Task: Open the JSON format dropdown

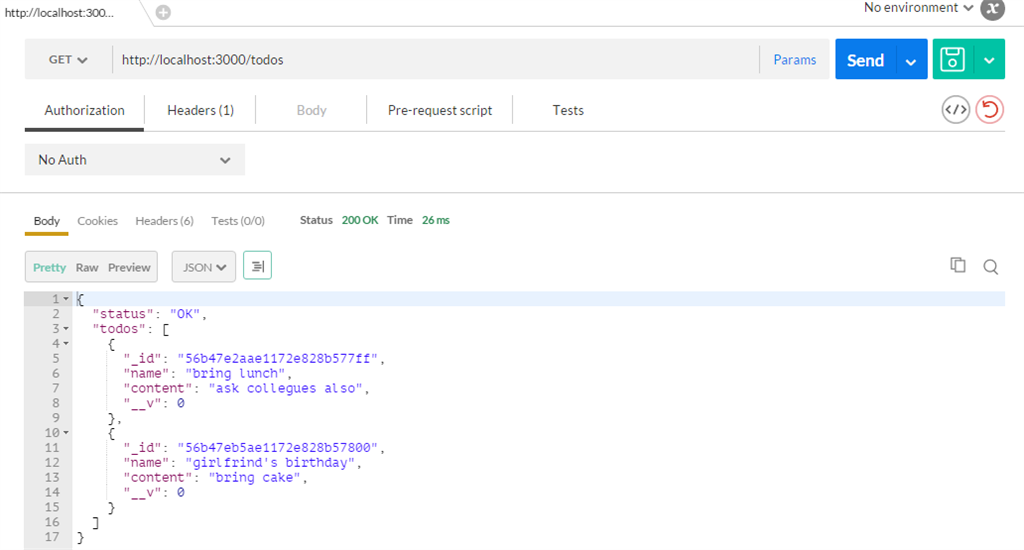Action: [x=204, y=267]
